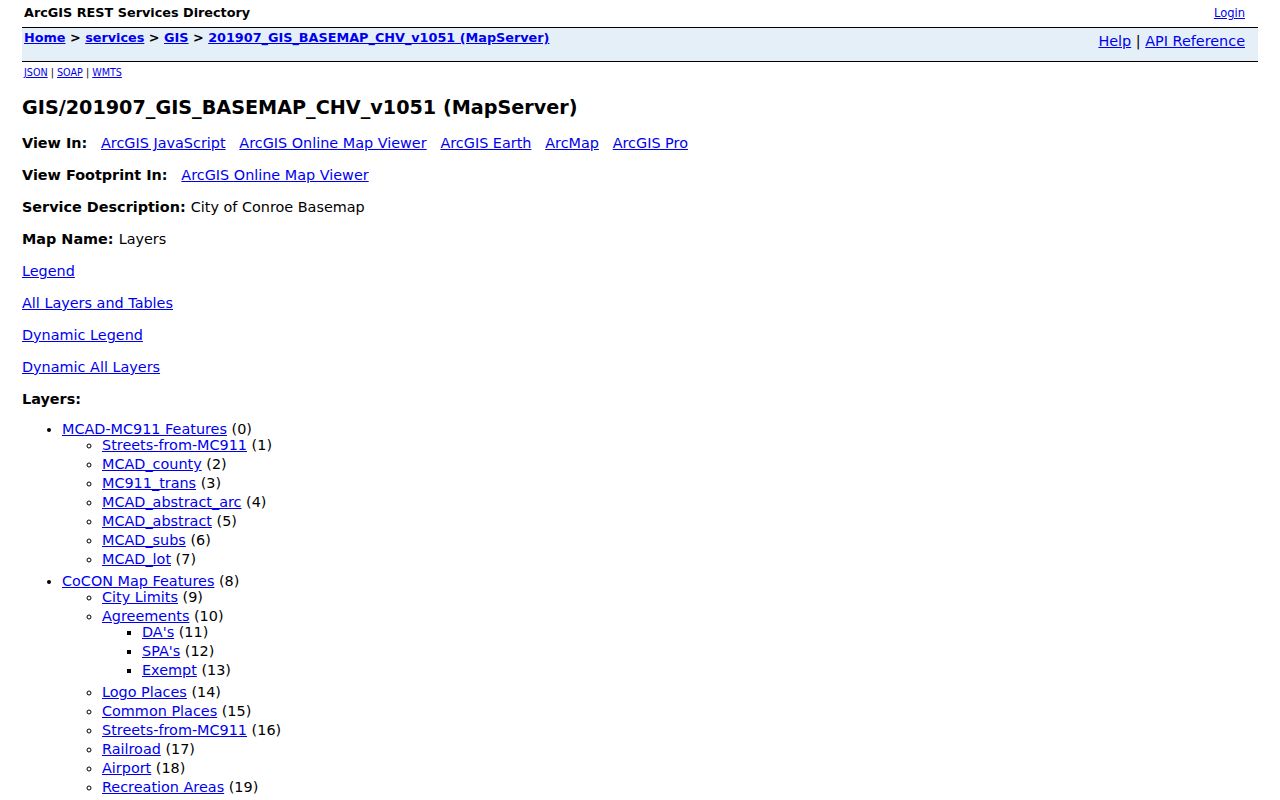Open the Railroad layer
The height and width of the screenshot is (800, 1280).
point(131,749)
